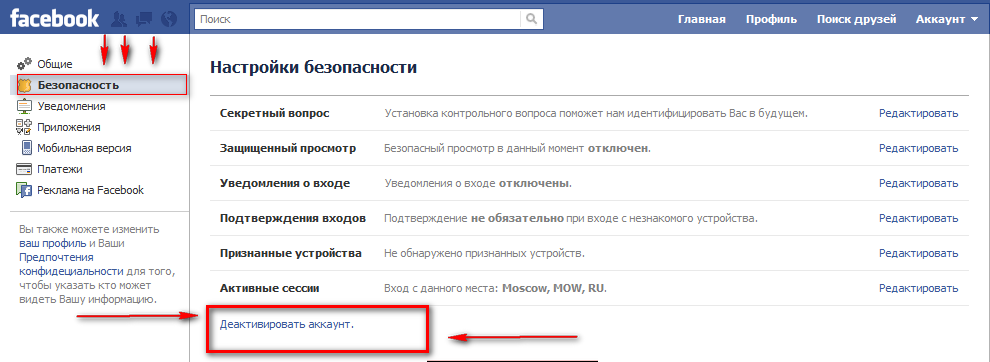Click the Настройки безопасности heading
This screenshot has height=362, width=990.
[x=313, y=67]
